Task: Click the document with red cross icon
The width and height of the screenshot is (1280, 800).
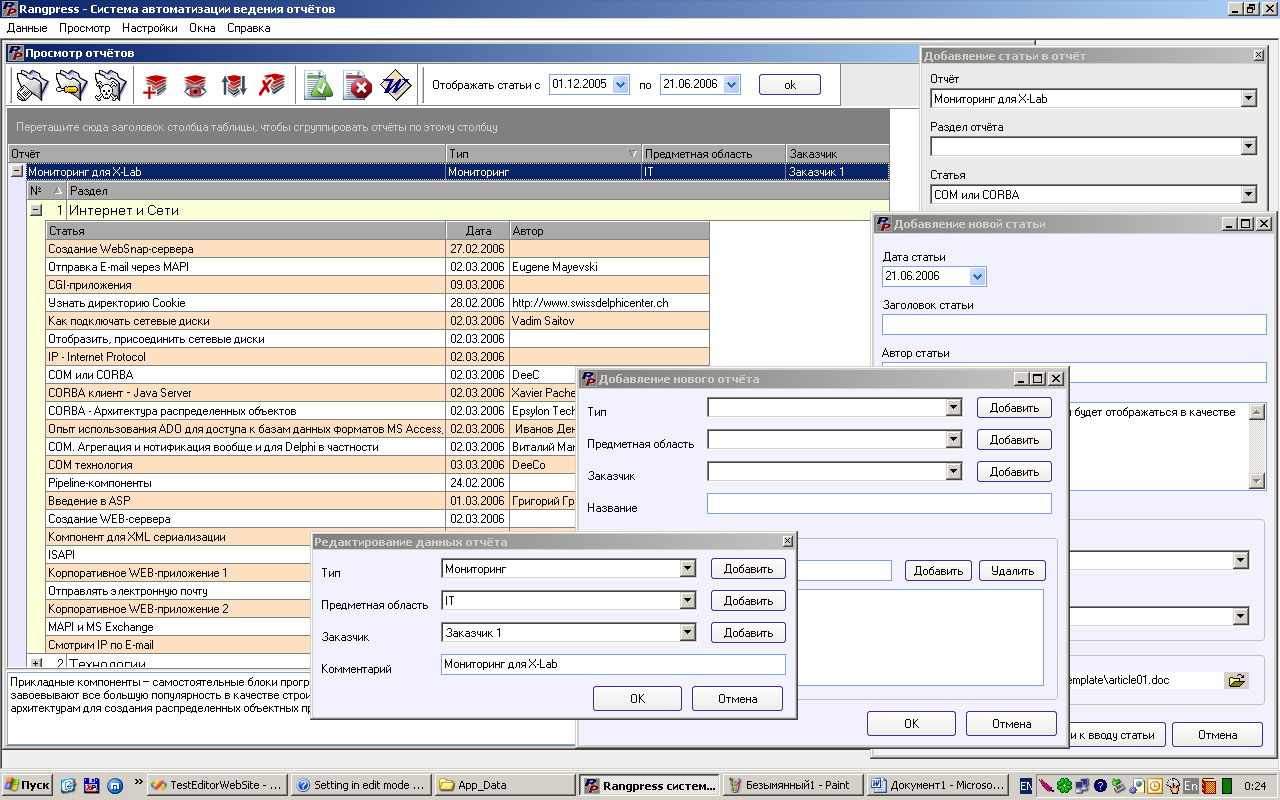Action: point(357,86)
